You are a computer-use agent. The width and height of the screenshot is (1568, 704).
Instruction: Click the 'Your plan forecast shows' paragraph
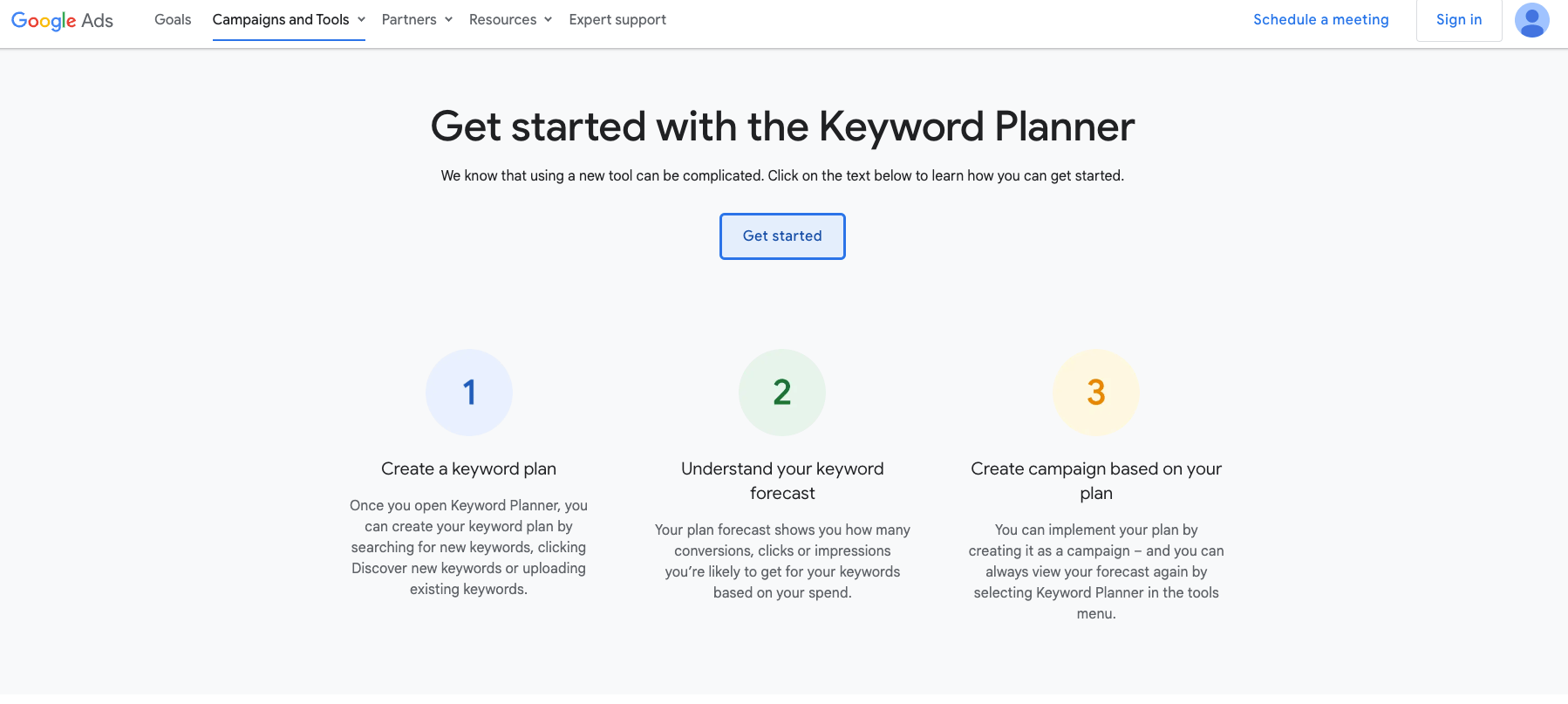click(x=782, y=561)
